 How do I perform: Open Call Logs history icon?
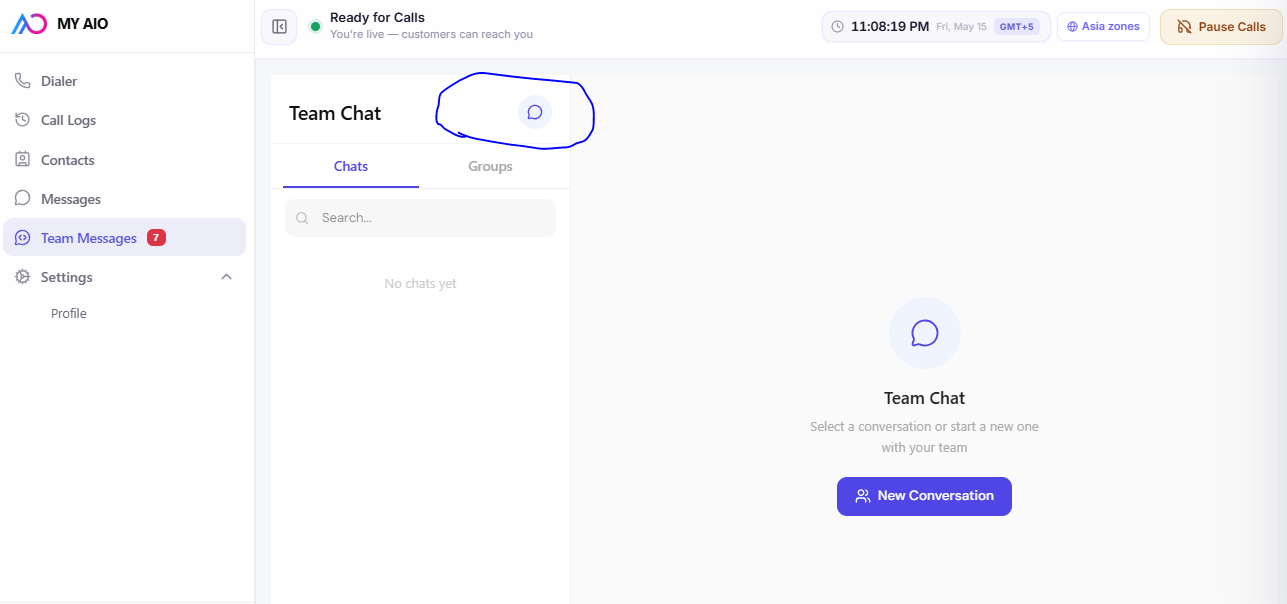pyautogui.click(x=22, y=120)
